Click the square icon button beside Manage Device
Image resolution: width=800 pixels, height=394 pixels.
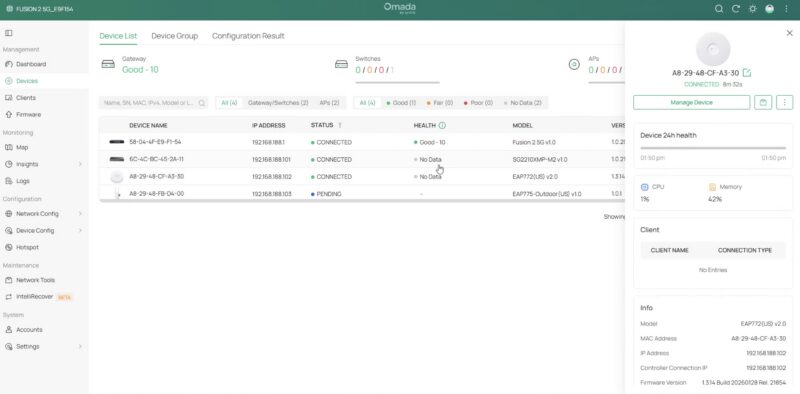pos(763,102)
